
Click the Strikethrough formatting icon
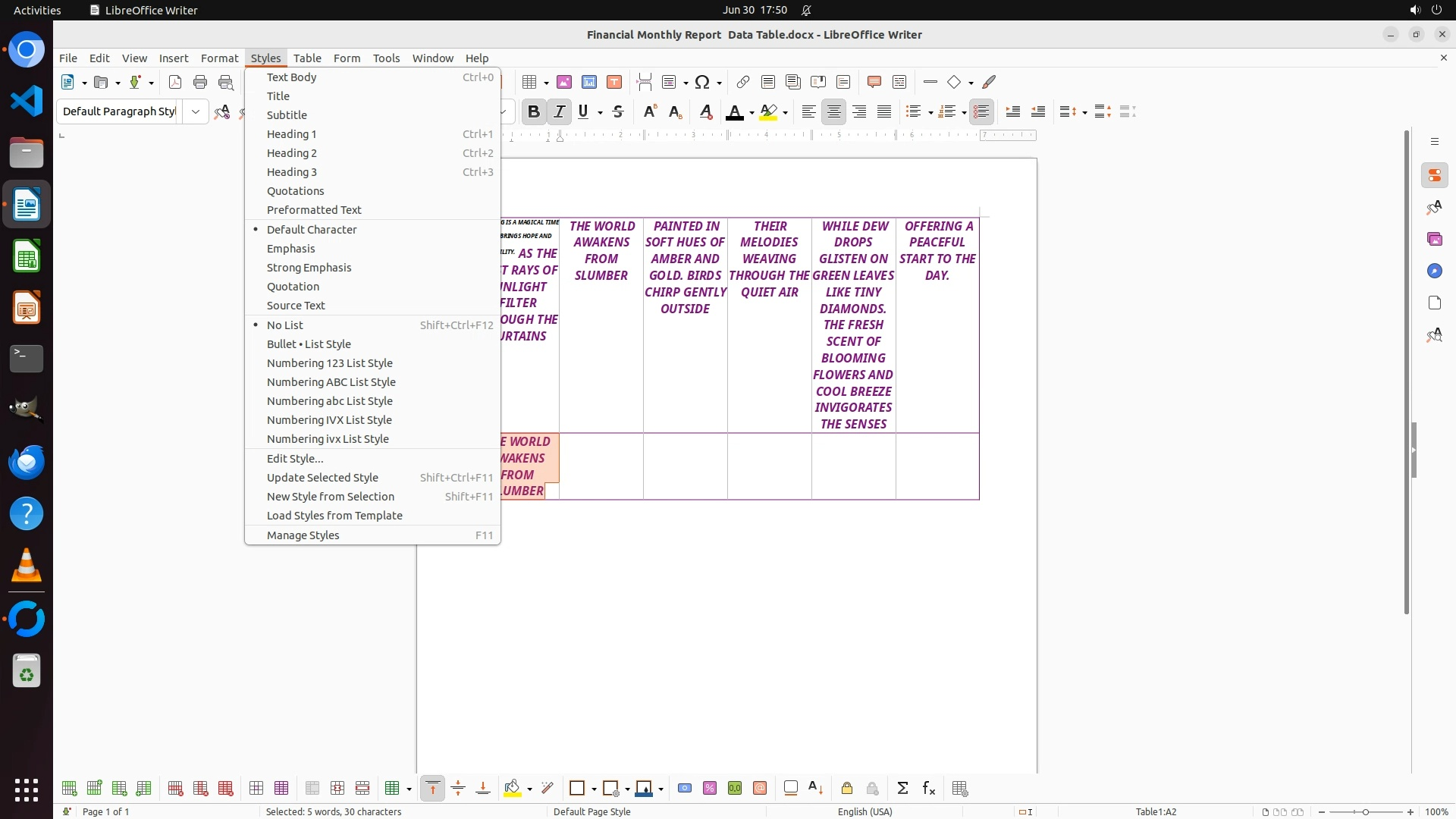(x=618, y=111)
